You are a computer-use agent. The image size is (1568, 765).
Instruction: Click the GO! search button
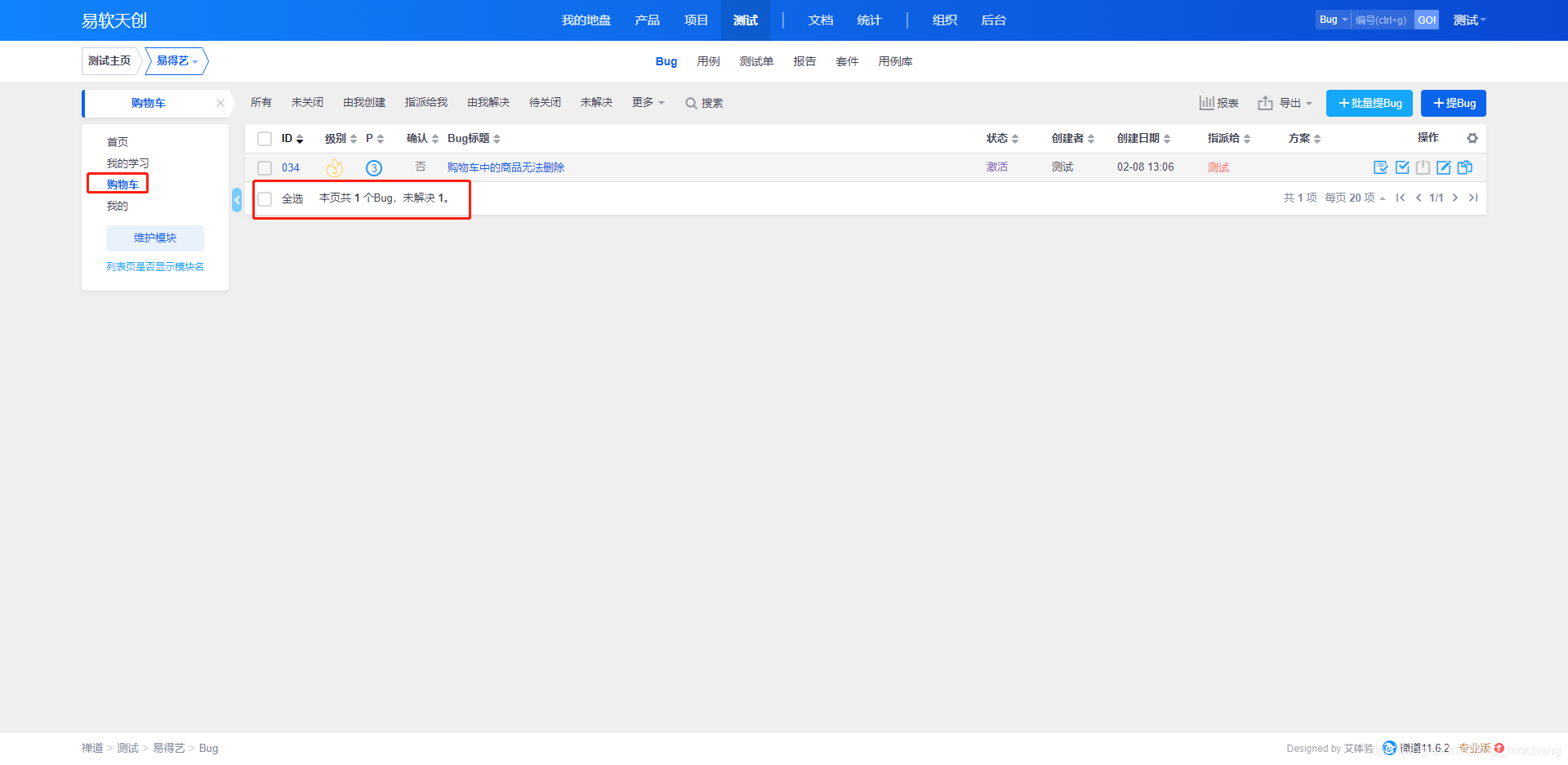click(1427, 20)
